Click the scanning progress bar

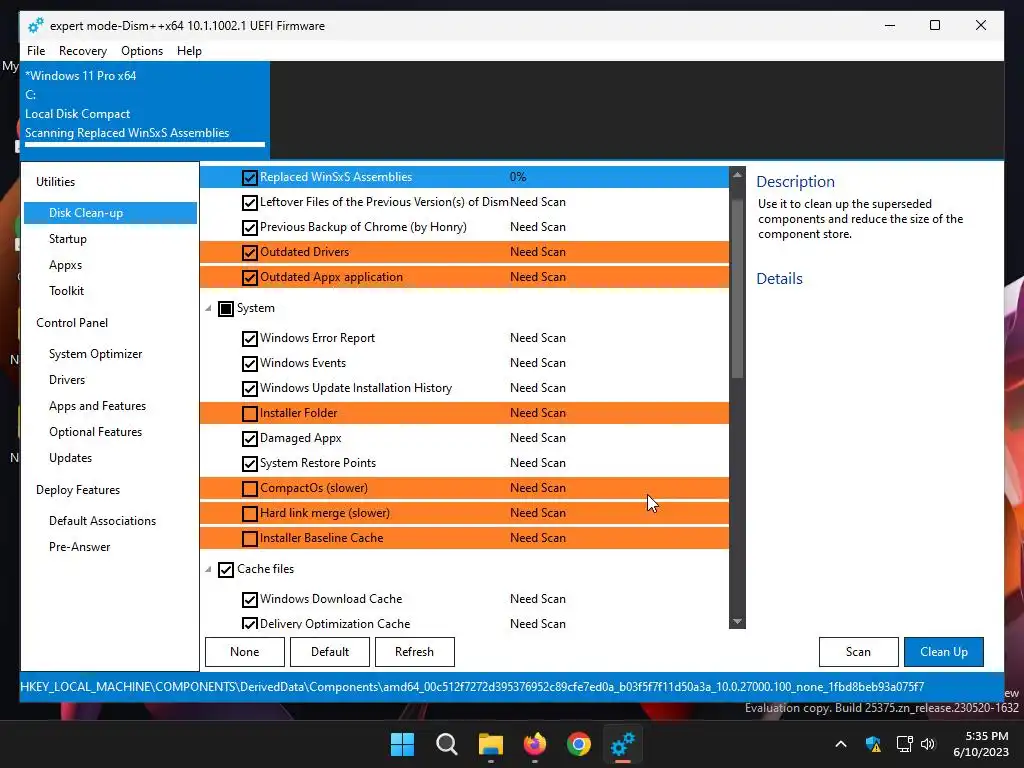pyautogui.click(x=145, y=144)
